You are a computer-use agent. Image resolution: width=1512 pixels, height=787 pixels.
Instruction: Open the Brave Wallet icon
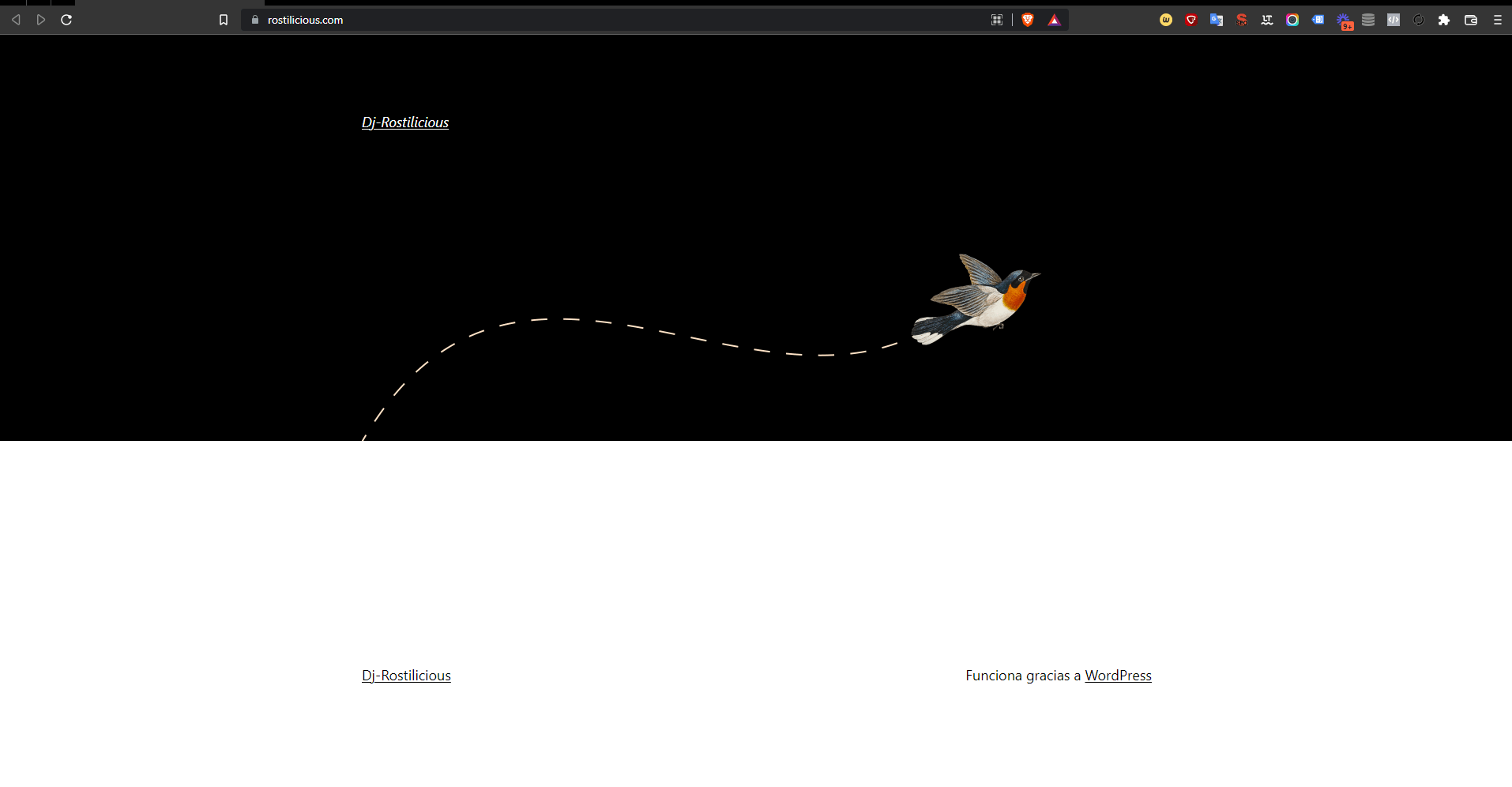1471,20
